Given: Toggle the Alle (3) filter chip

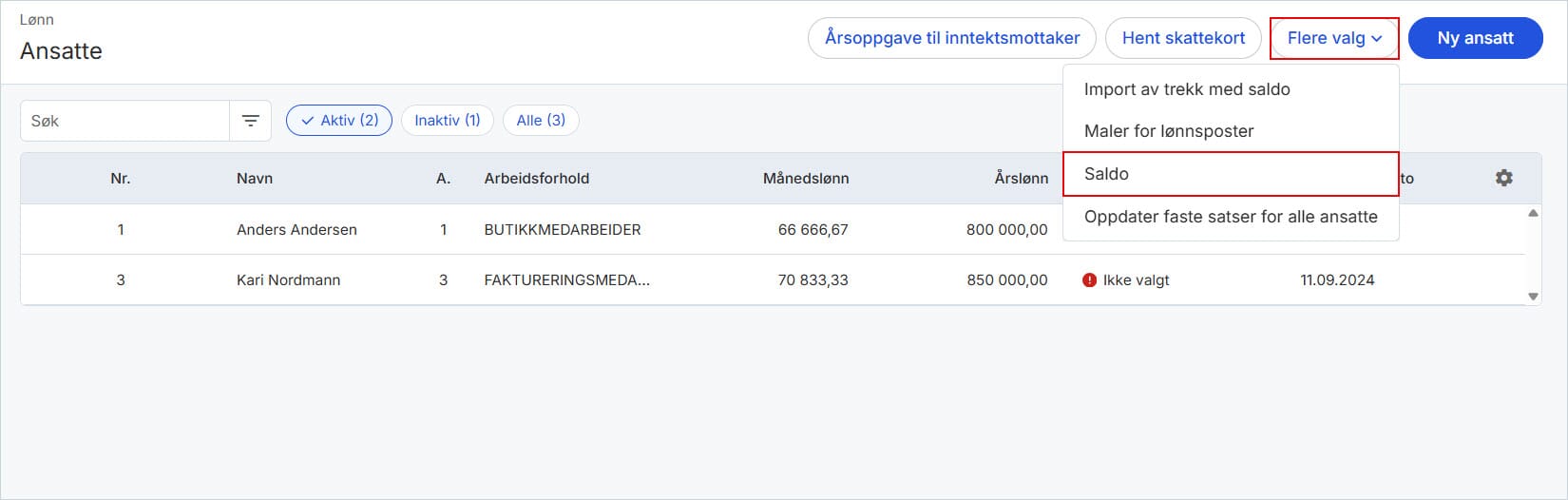Looking at the screenshot, I should pos(541,121).
